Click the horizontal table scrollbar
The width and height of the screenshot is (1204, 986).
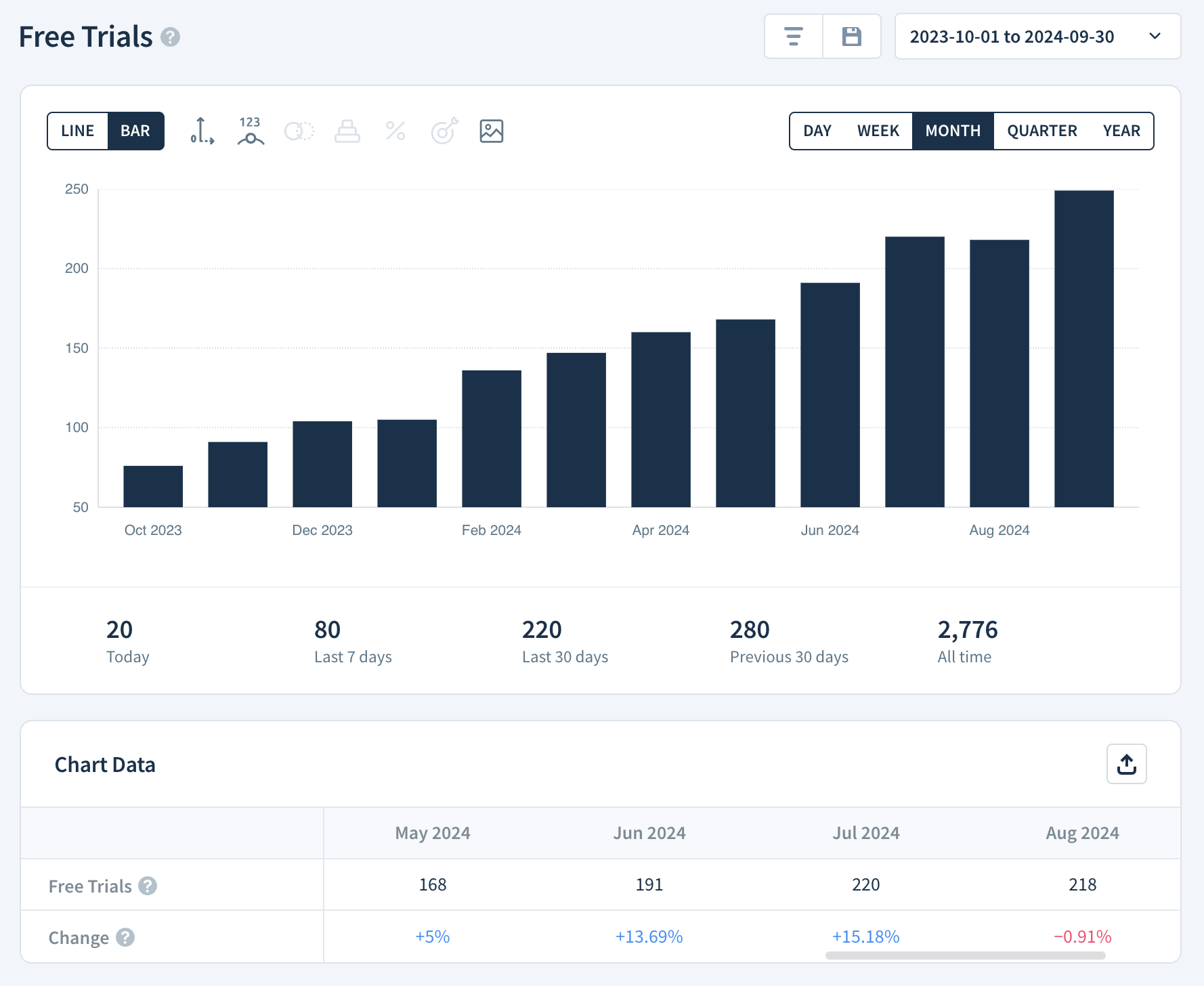(965, 955)
